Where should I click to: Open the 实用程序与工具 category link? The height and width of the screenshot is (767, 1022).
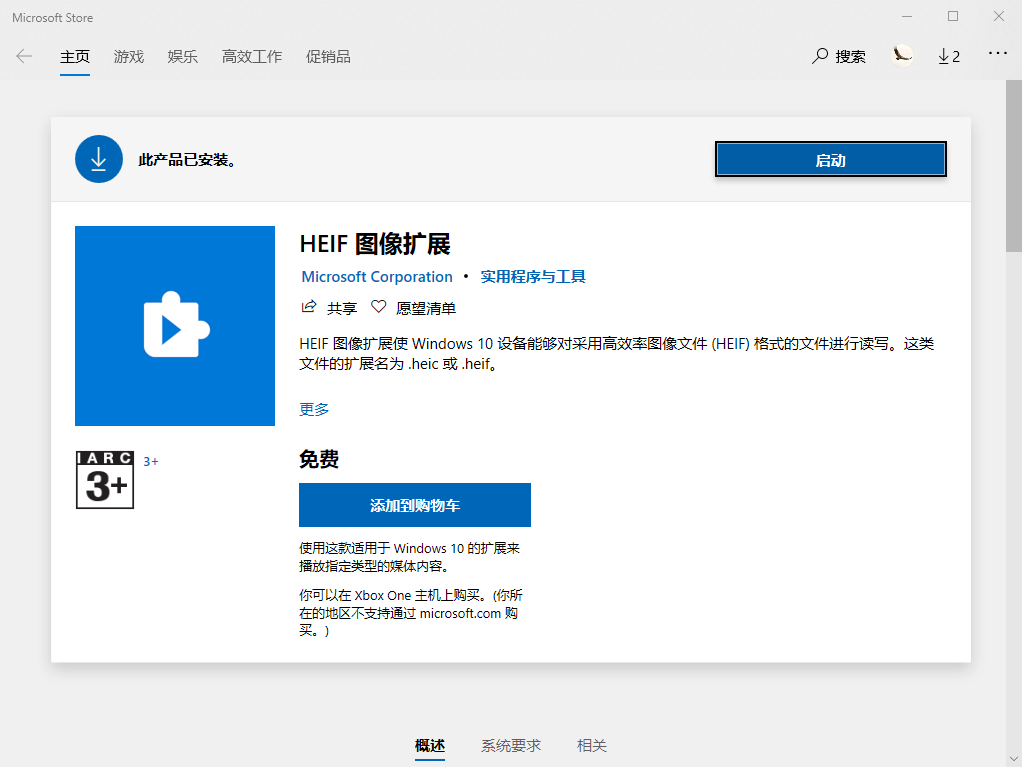pos(533,277)
